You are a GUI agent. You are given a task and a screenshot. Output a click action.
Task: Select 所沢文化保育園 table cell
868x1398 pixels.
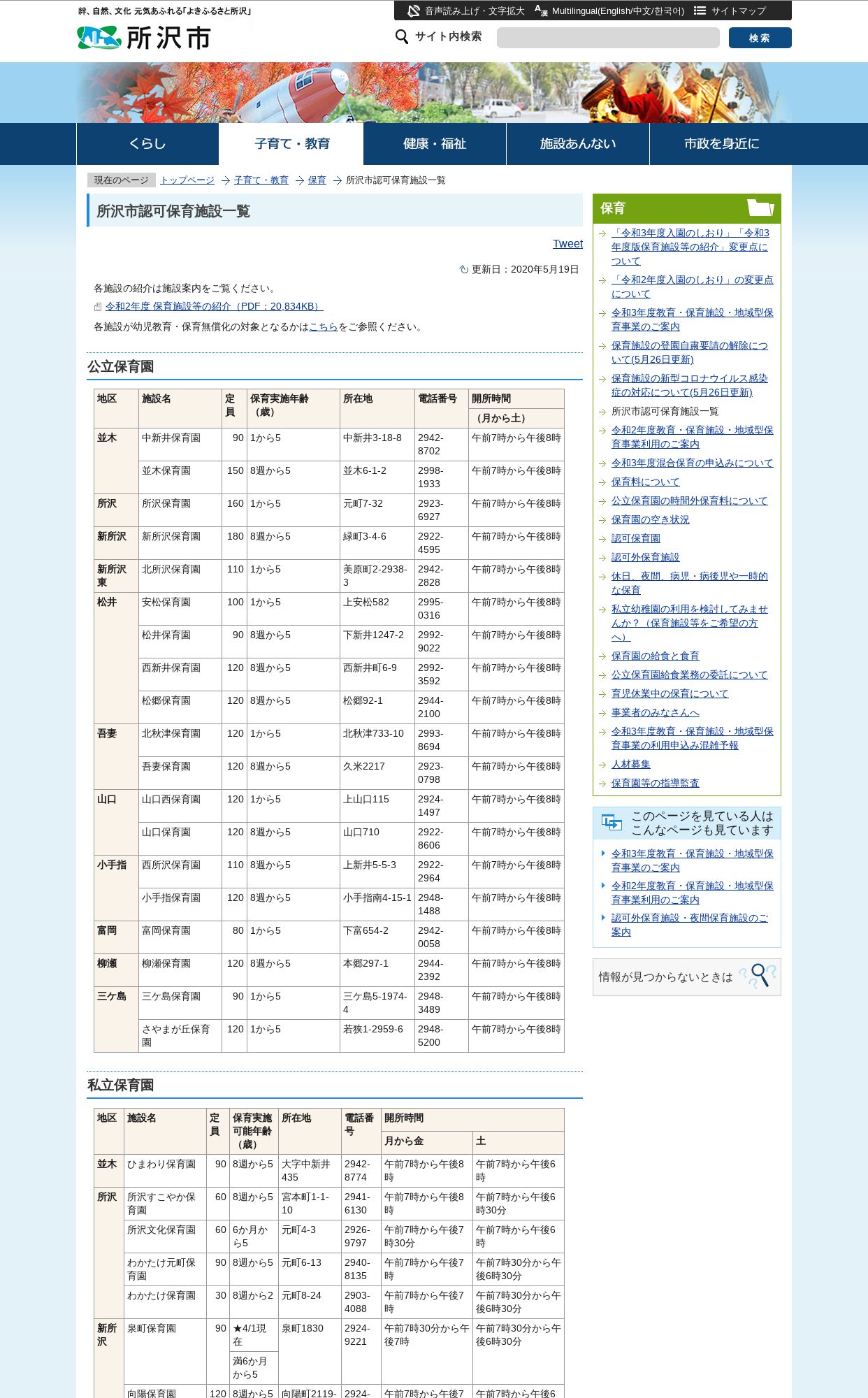click(166, 1237)
